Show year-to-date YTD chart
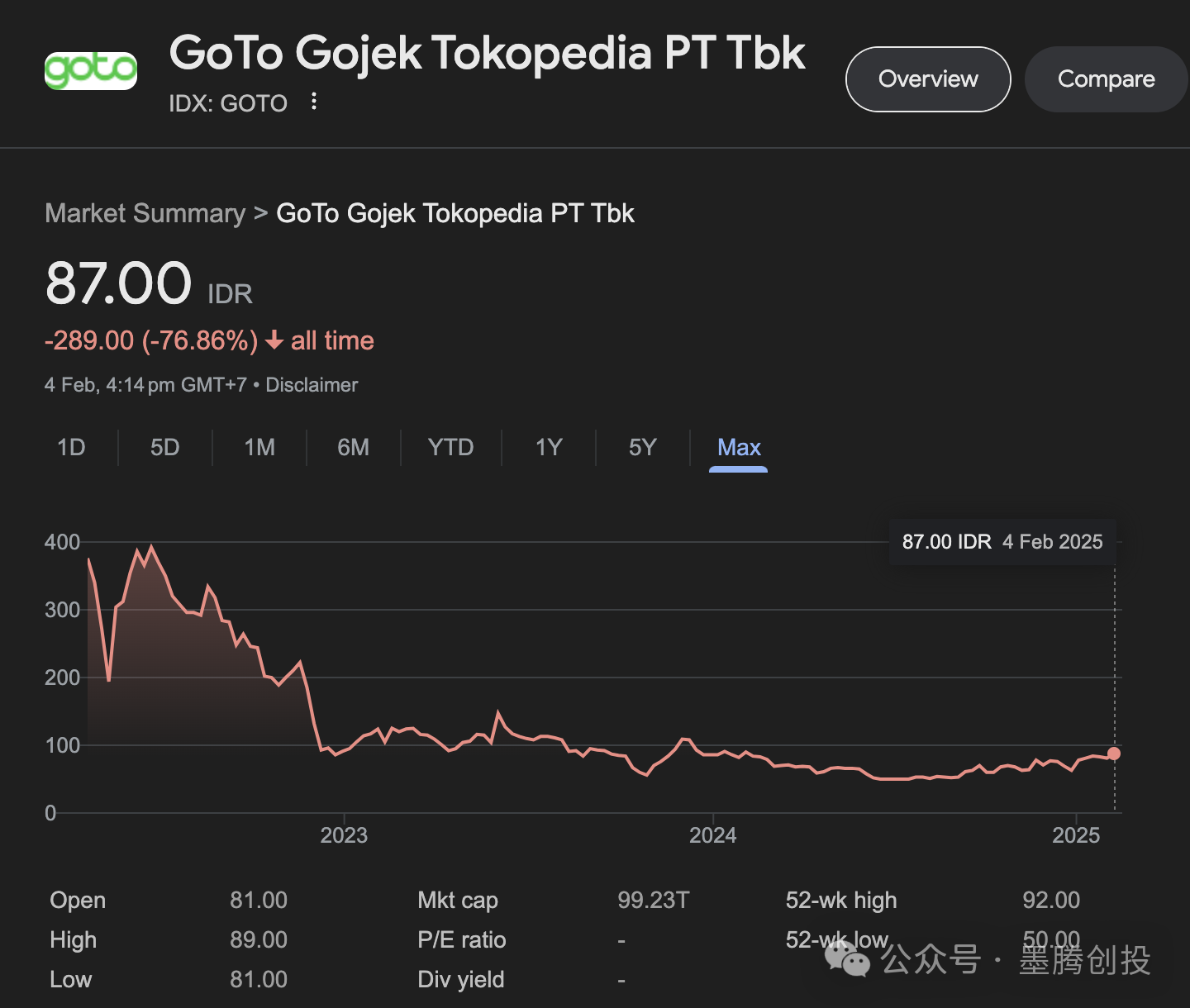The image size is (1190, 1008). click(450, 448)
